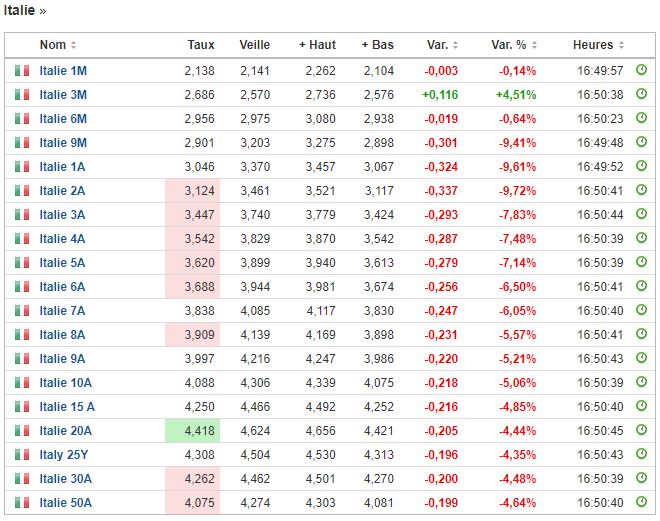Open the Italie 2A bond link

(x=62, y=191)
